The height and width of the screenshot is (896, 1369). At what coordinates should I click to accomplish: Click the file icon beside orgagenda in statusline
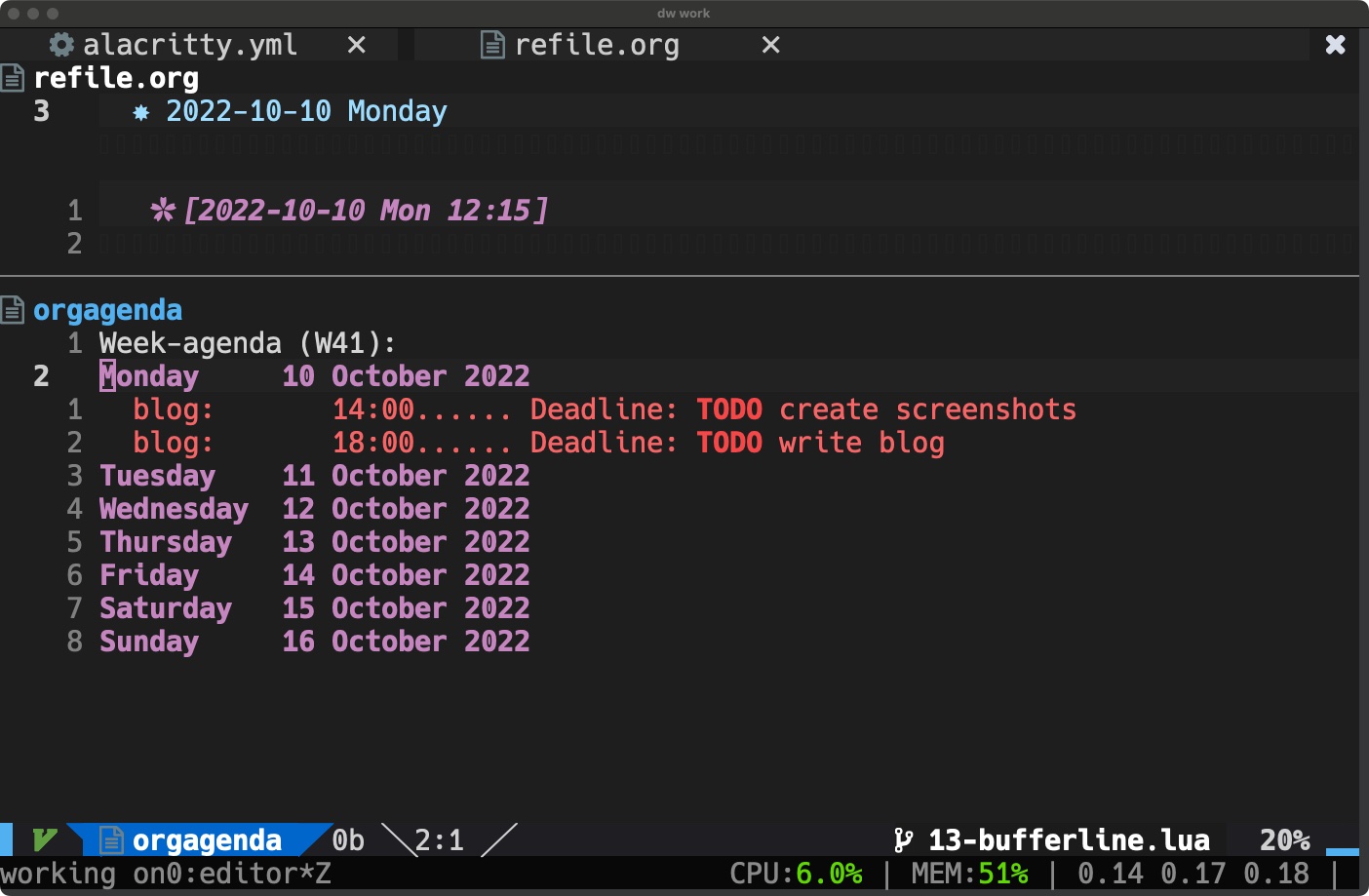[112, 839]
